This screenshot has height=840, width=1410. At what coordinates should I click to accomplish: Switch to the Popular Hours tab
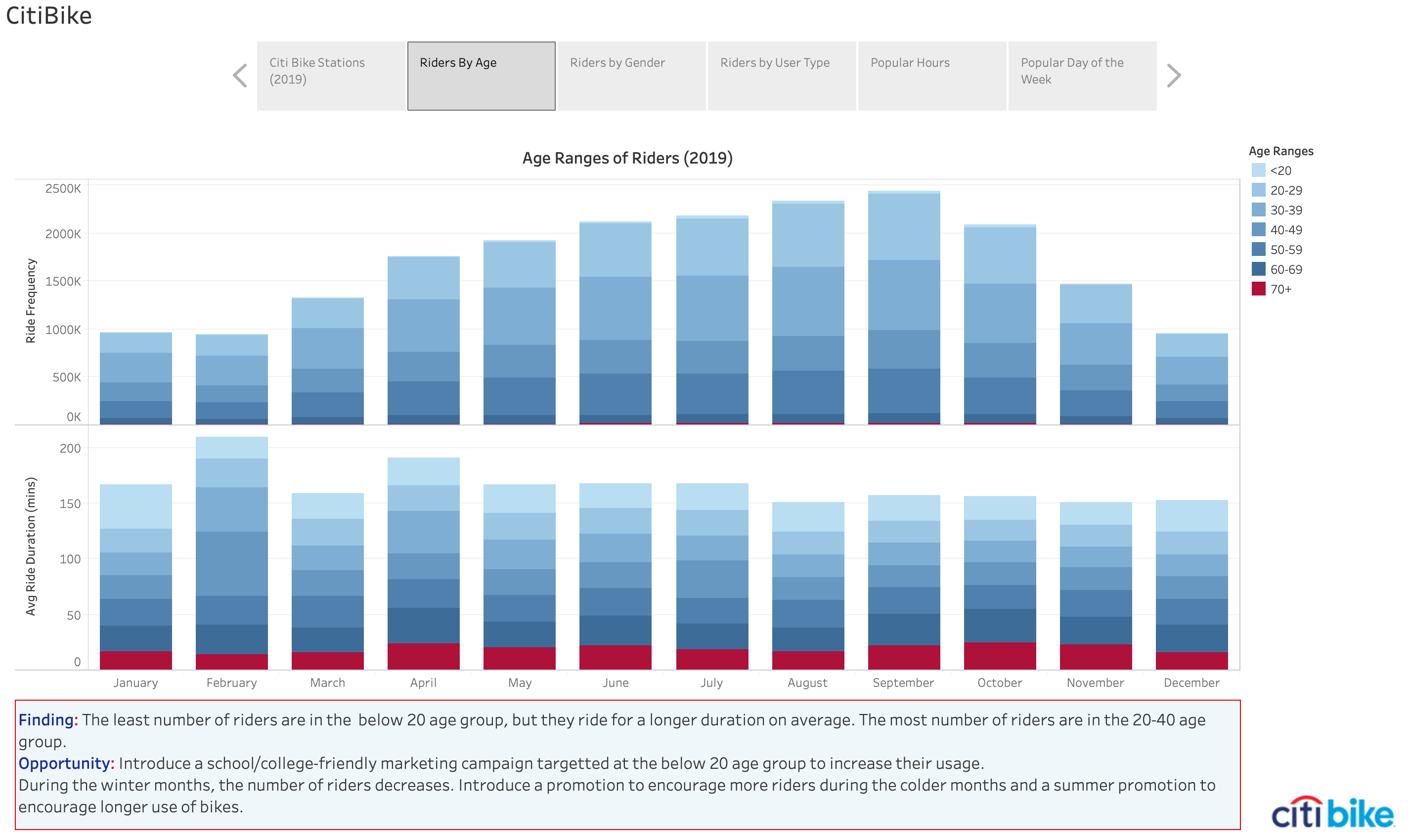click(932, 76)
